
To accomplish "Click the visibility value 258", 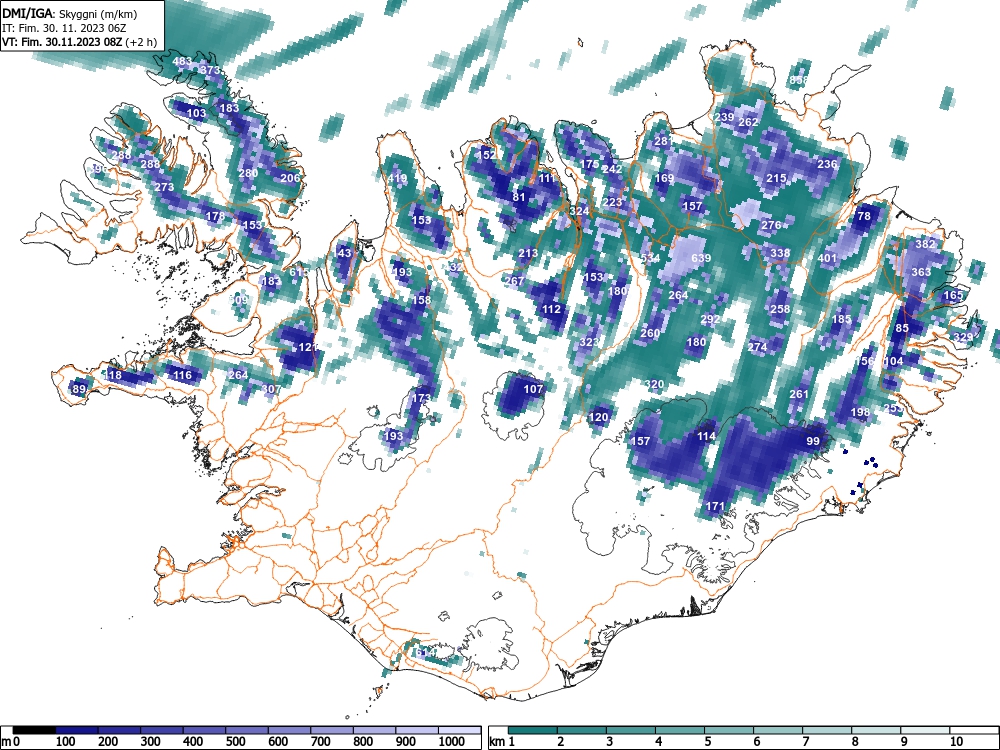I will [780, 309].
